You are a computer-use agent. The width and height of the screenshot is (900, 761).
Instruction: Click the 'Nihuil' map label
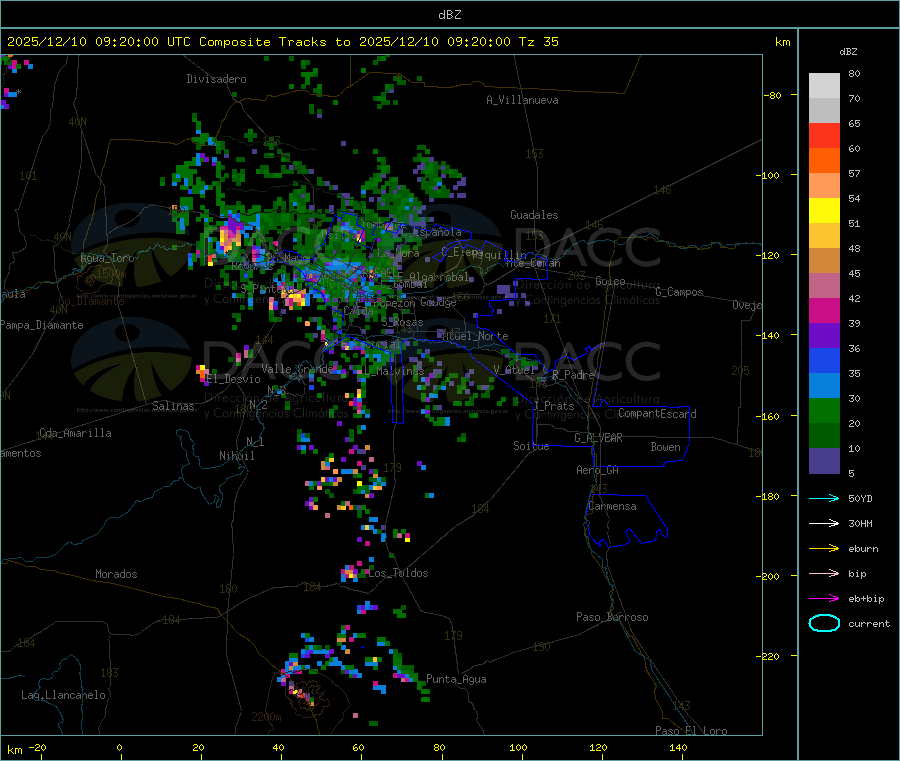tap(237, 456)
